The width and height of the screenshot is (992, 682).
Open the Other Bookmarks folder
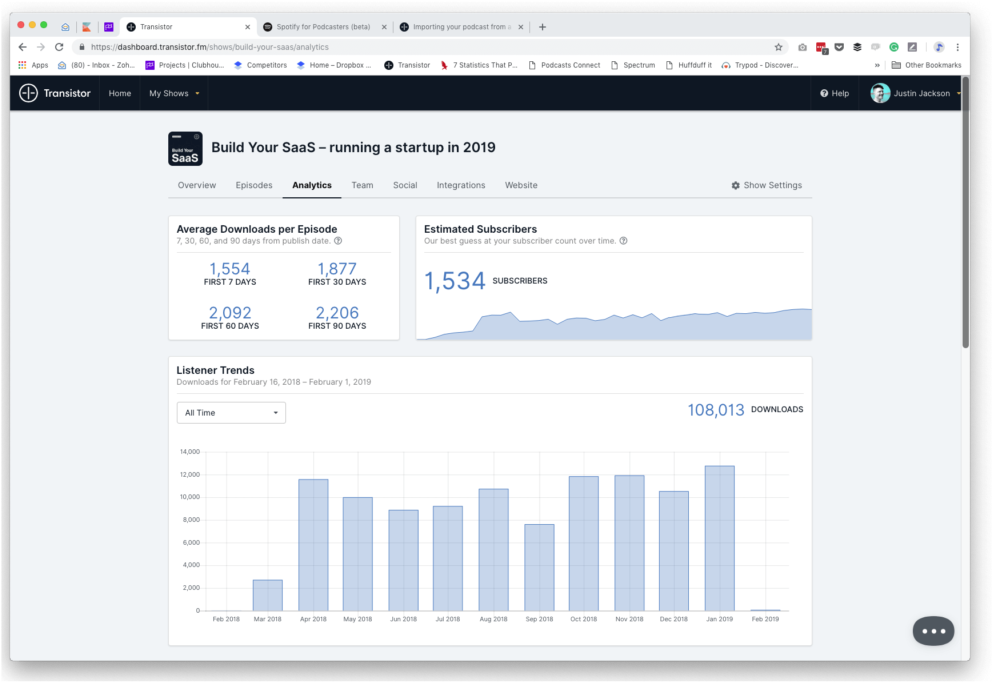click(x=926, y=65)
